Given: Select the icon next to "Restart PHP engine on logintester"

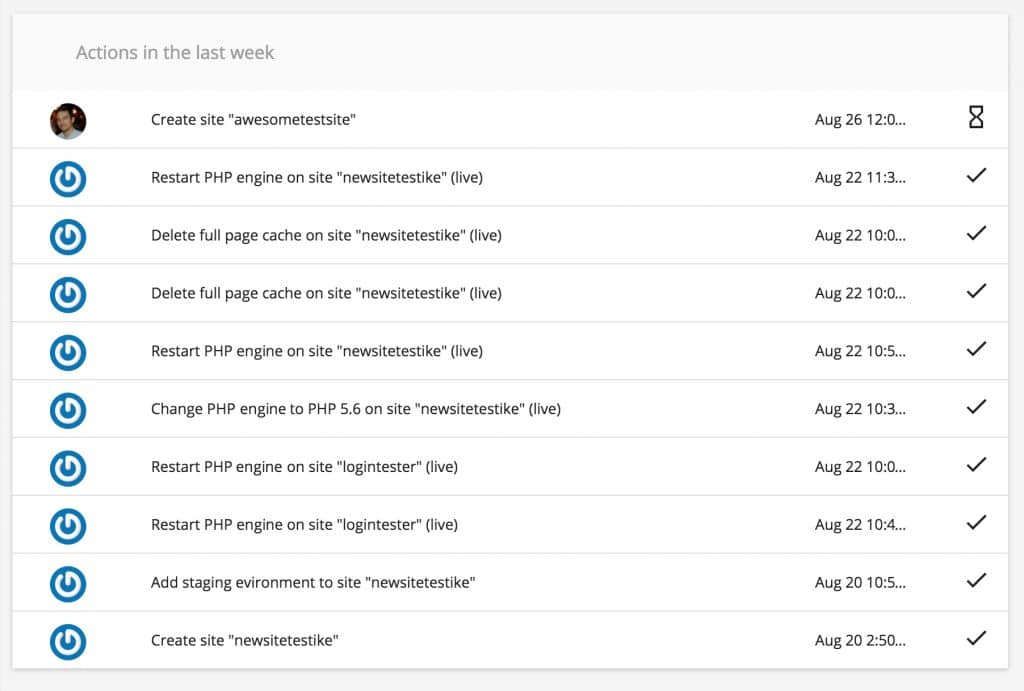Looking at the screenshot, I should (x=68, y=468).
